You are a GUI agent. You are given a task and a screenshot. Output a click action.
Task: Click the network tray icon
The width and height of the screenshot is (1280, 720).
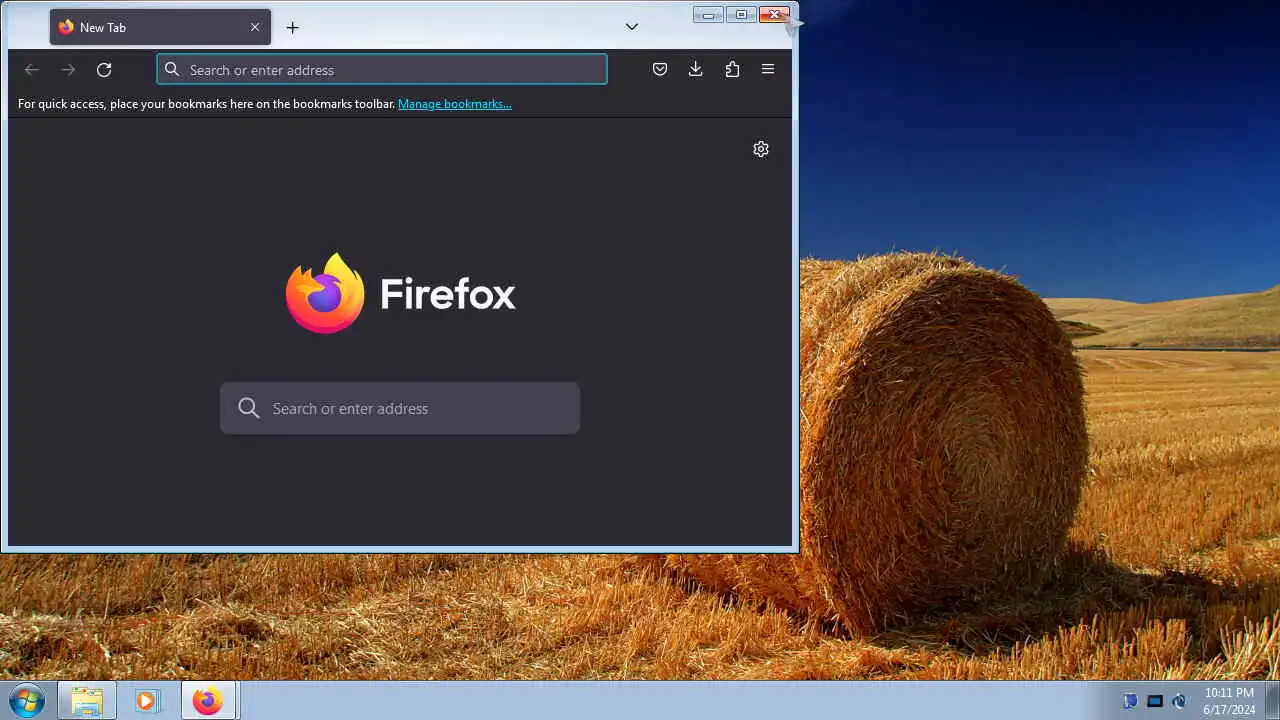pyautogui.click(x=1155, y=701)
